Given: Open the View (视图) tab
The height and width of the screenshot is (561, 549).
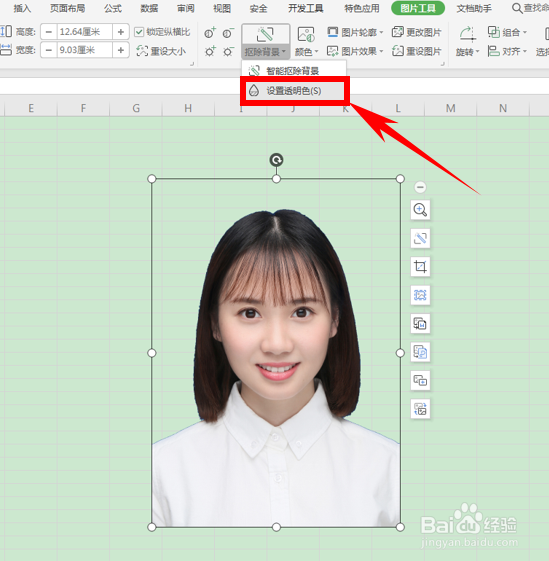Looking at the screenshot, I should coord(222,8).
